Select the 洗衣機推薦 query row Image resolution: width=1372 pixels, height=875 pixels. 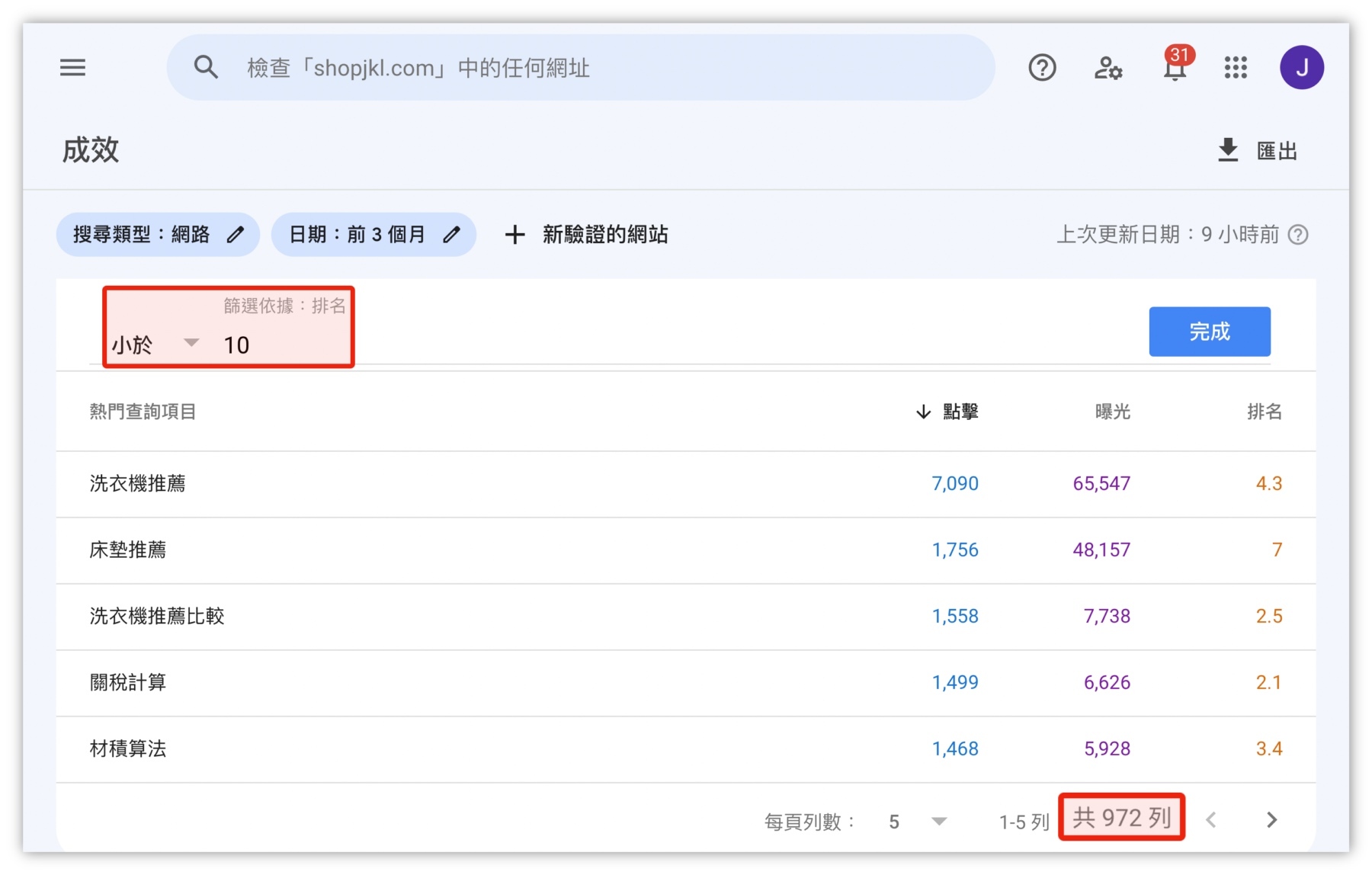point(138,483)
